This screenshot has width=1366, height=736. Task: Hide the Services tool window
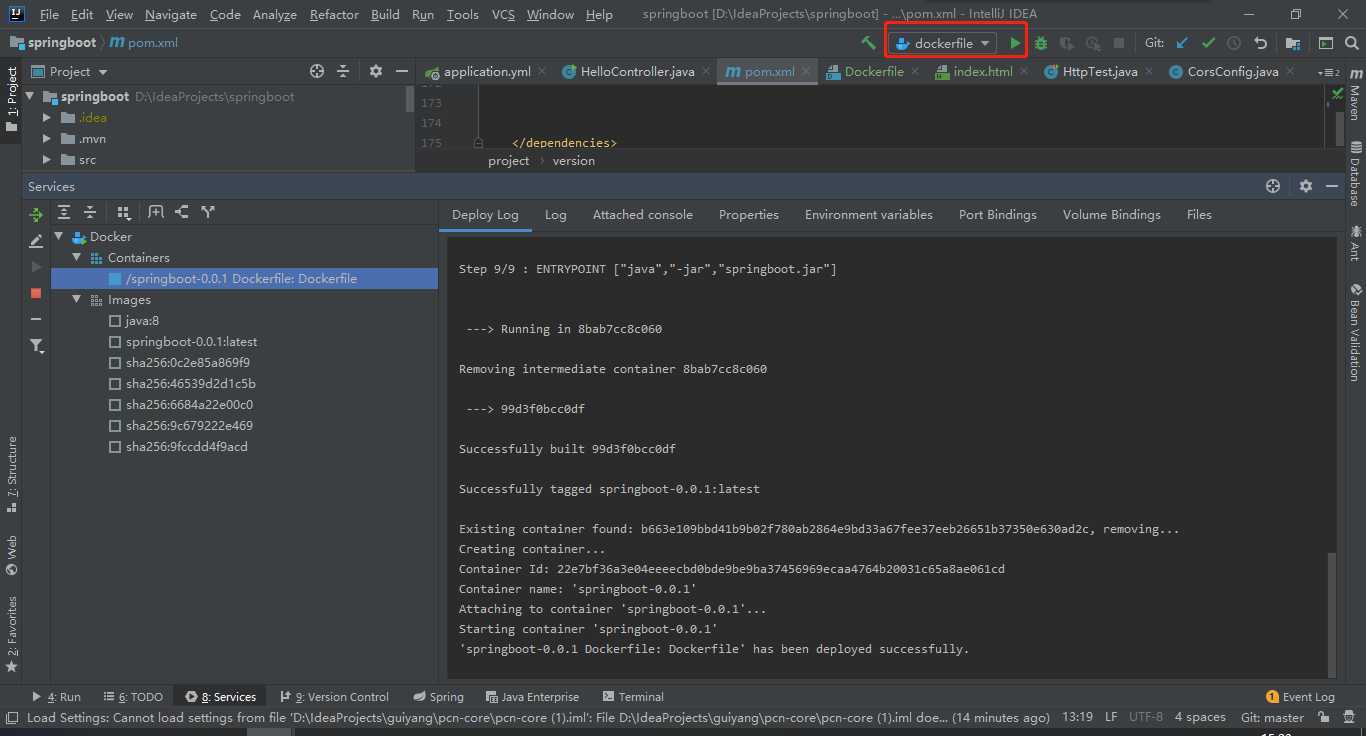click(1331, 186)
